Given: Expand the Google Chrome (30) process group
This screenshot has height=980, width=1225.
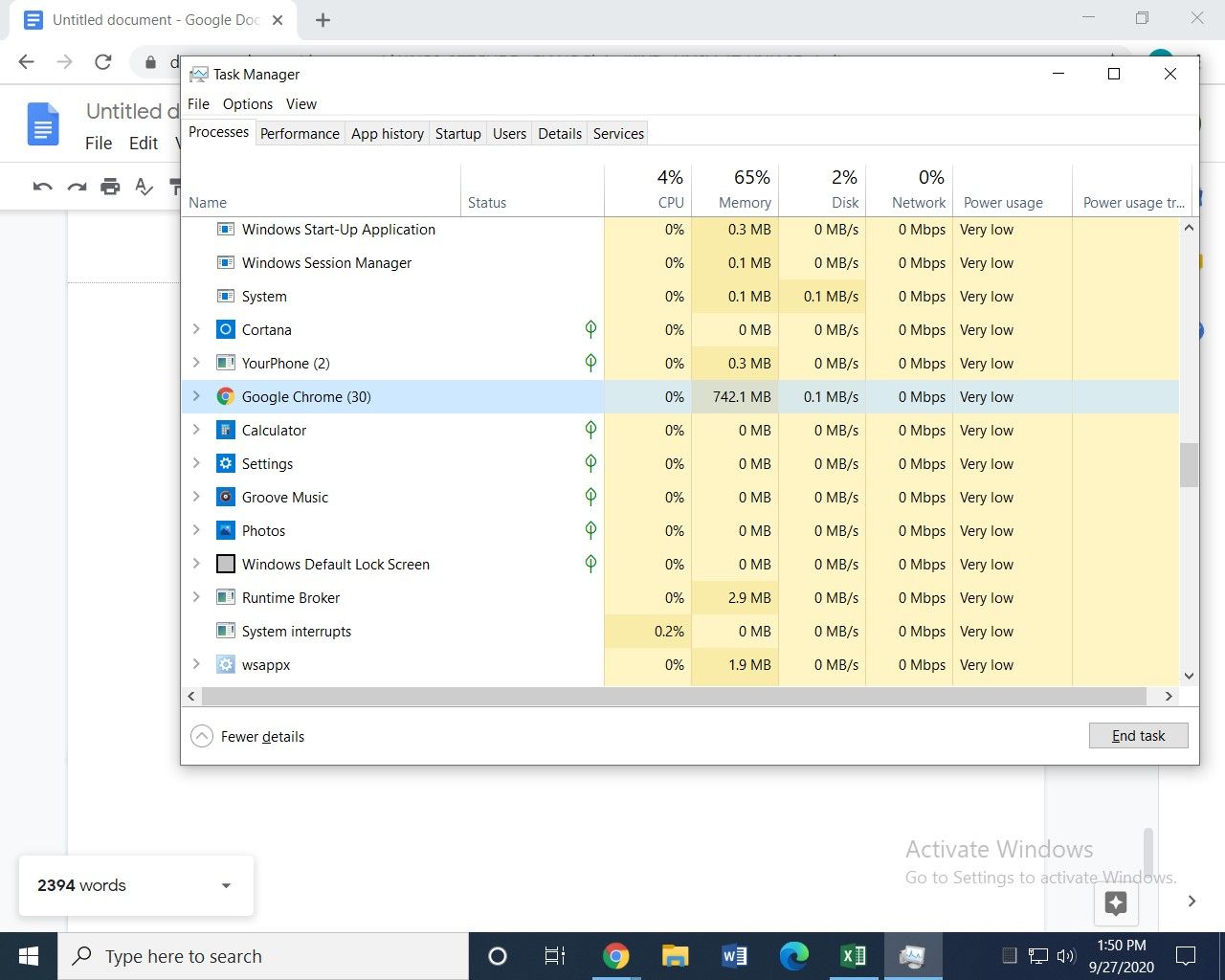Looking at the screenshot, I should (196, 396).
